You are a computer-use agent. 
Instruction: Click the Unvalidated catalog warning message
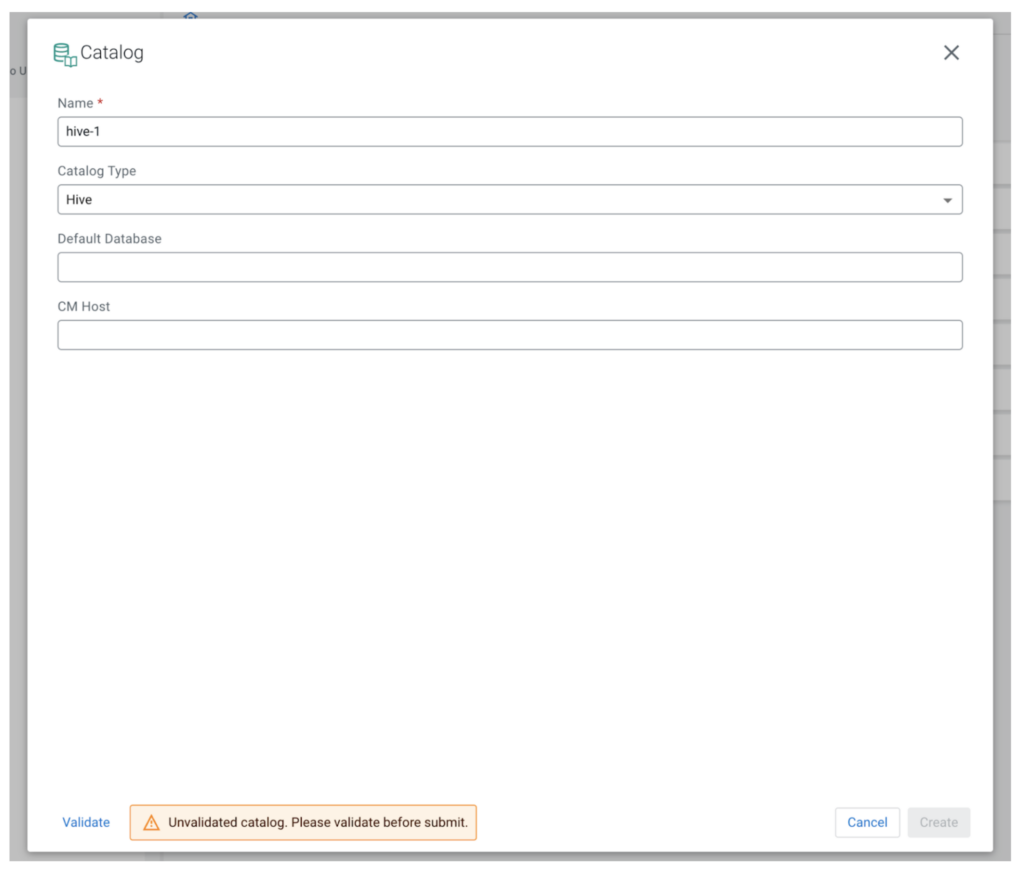point(317,822)
